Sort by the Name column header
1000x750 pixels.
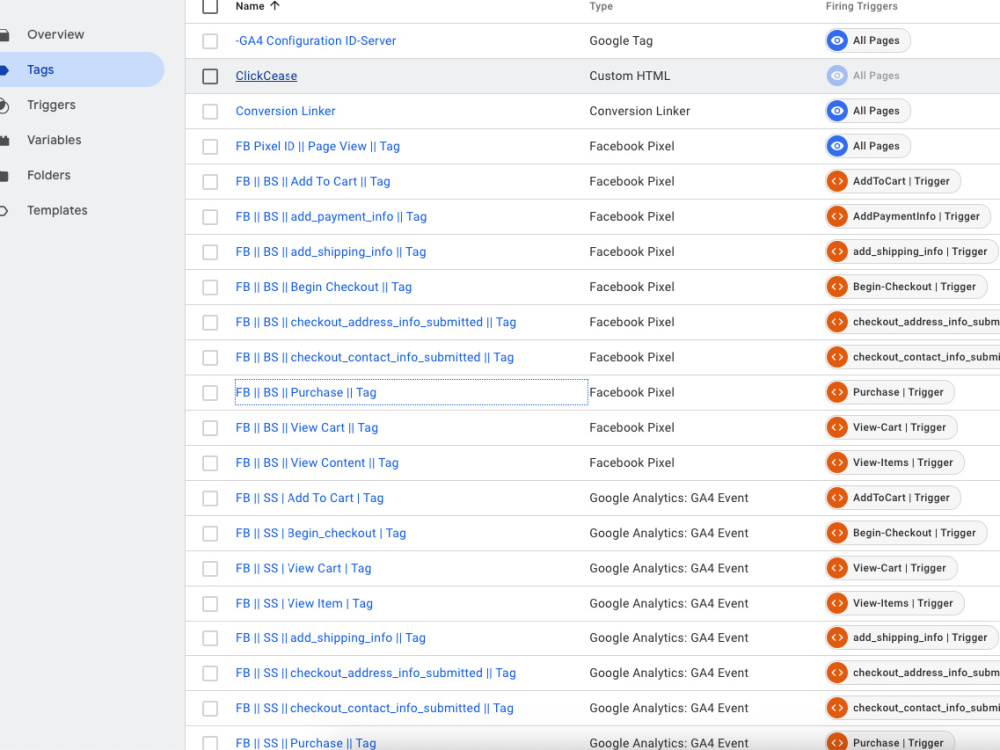pyautogui.click(x=250, y=6)
